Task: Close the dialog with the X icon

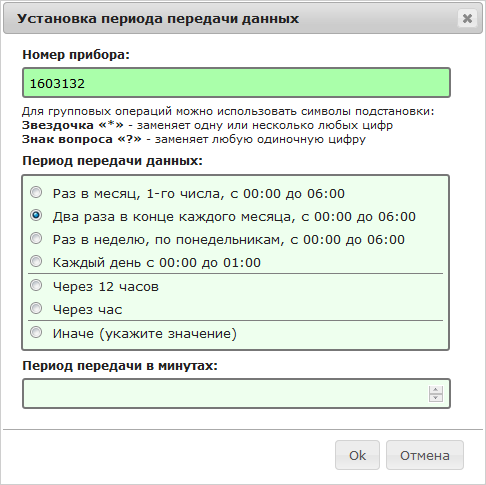Action: [467, 18]
